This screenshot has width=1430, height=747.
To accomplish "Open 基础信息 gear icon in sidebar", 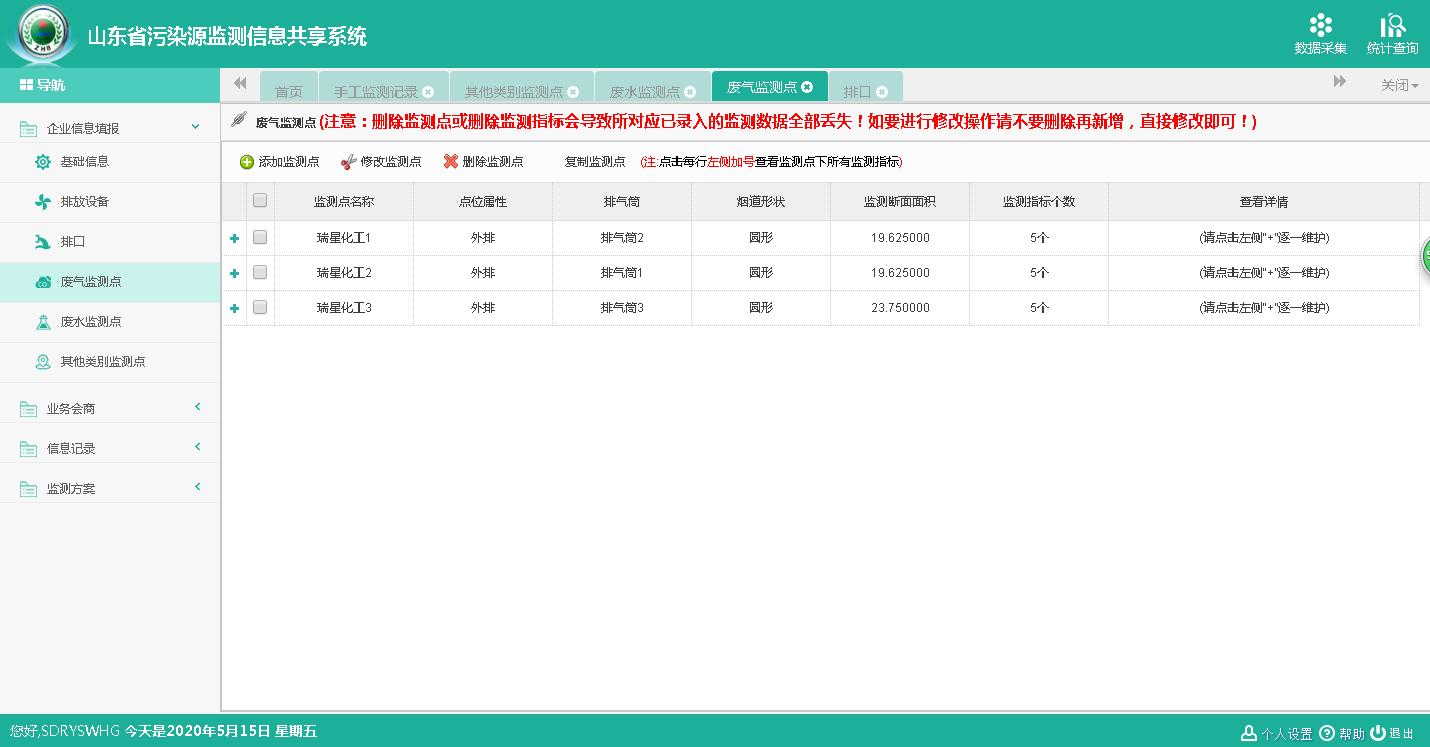I will (x=43, y=162).
